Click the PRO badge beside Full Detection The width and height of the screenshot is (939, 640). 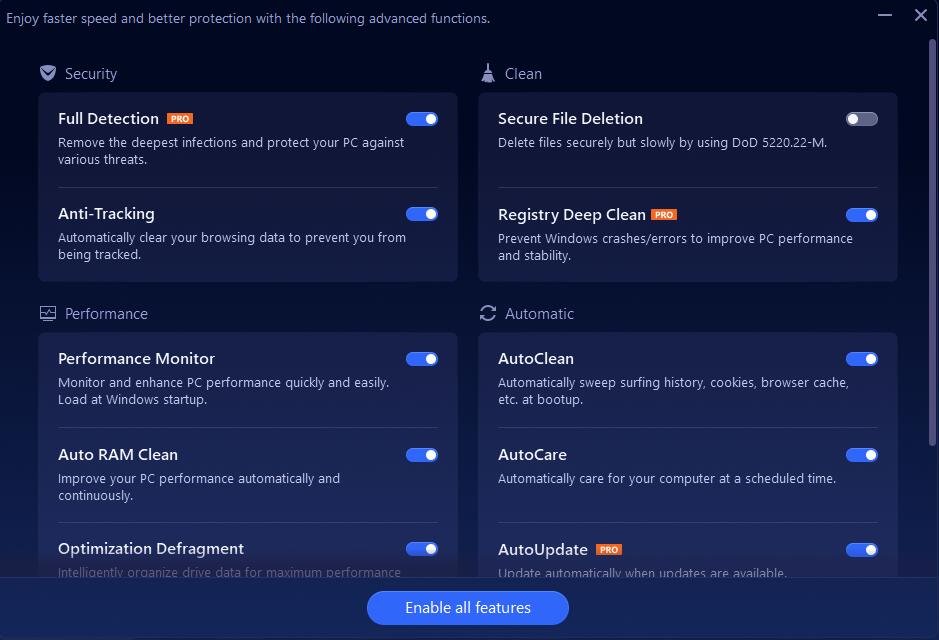[180, 119]
